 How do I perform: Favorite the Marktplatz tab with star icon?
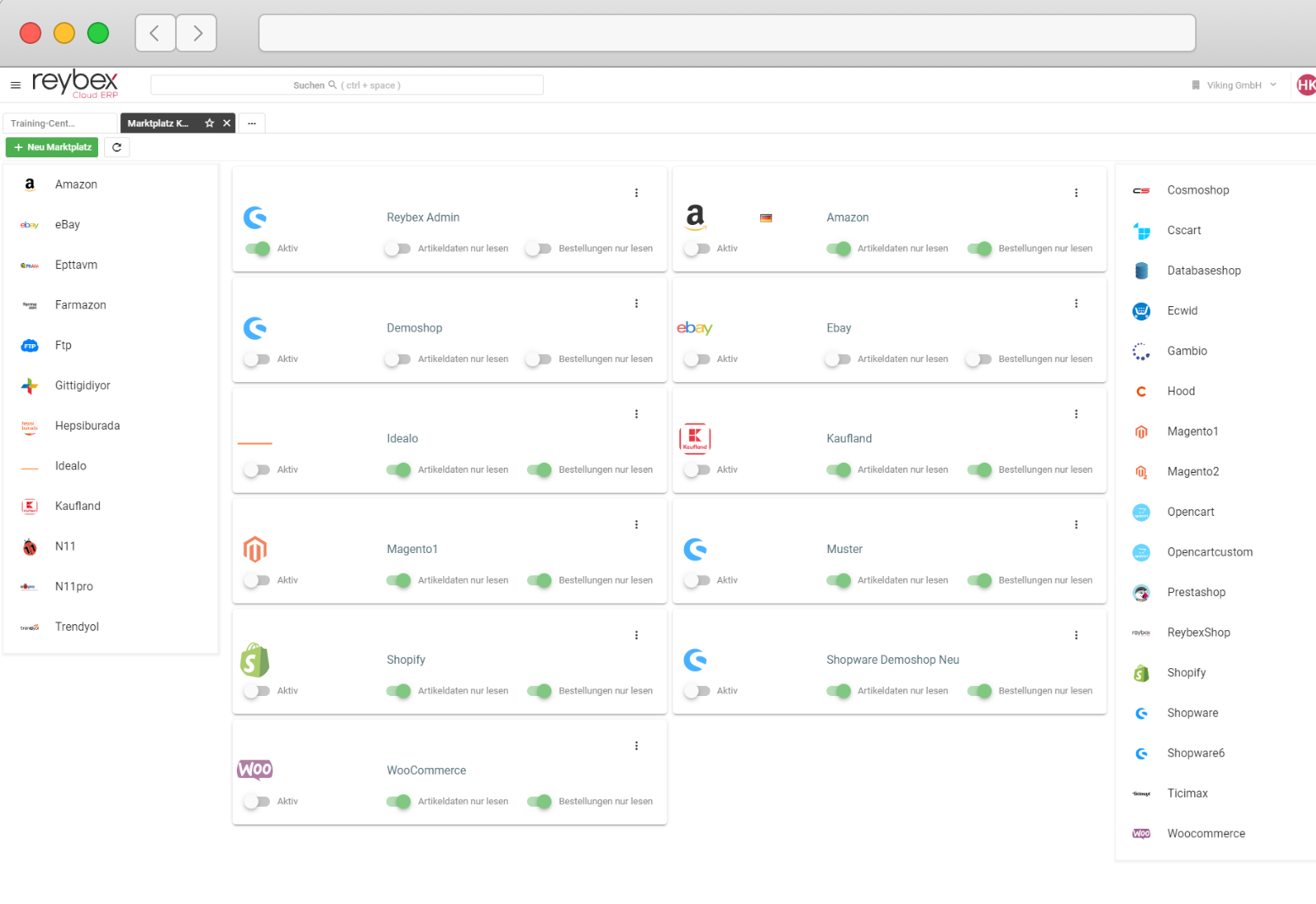pyautogui.click(x=210, y=123)
